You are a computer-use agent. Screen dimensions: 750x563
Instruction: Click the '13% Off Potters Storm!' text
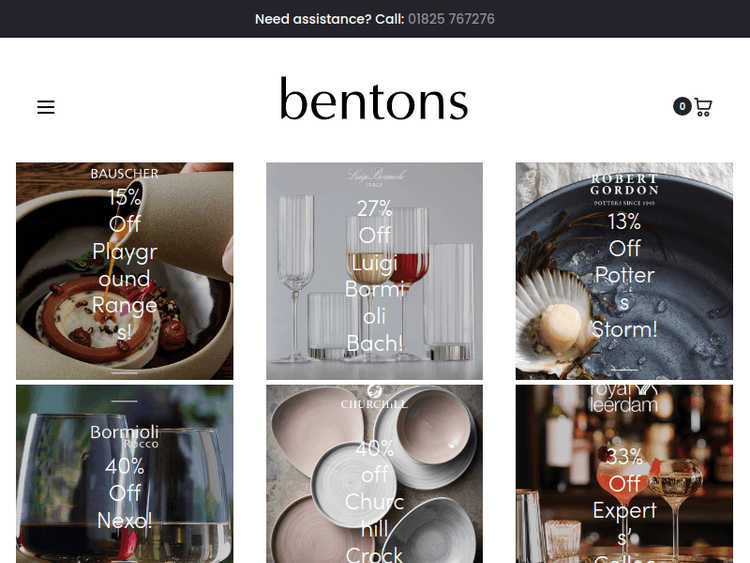624,276
